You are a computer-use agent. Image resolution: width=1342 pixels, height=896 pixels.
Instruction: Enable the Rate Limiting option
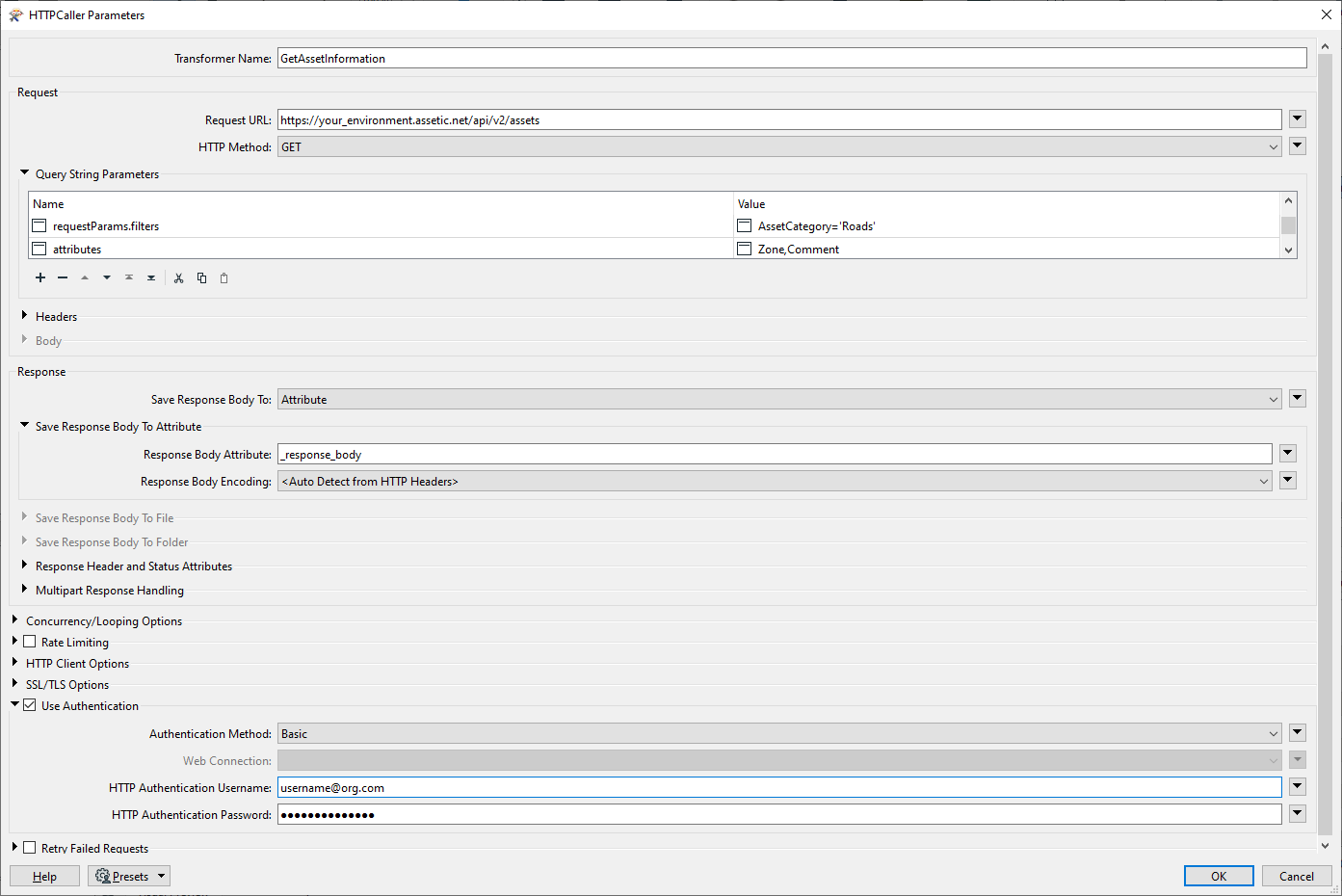[x=30, y=642]
